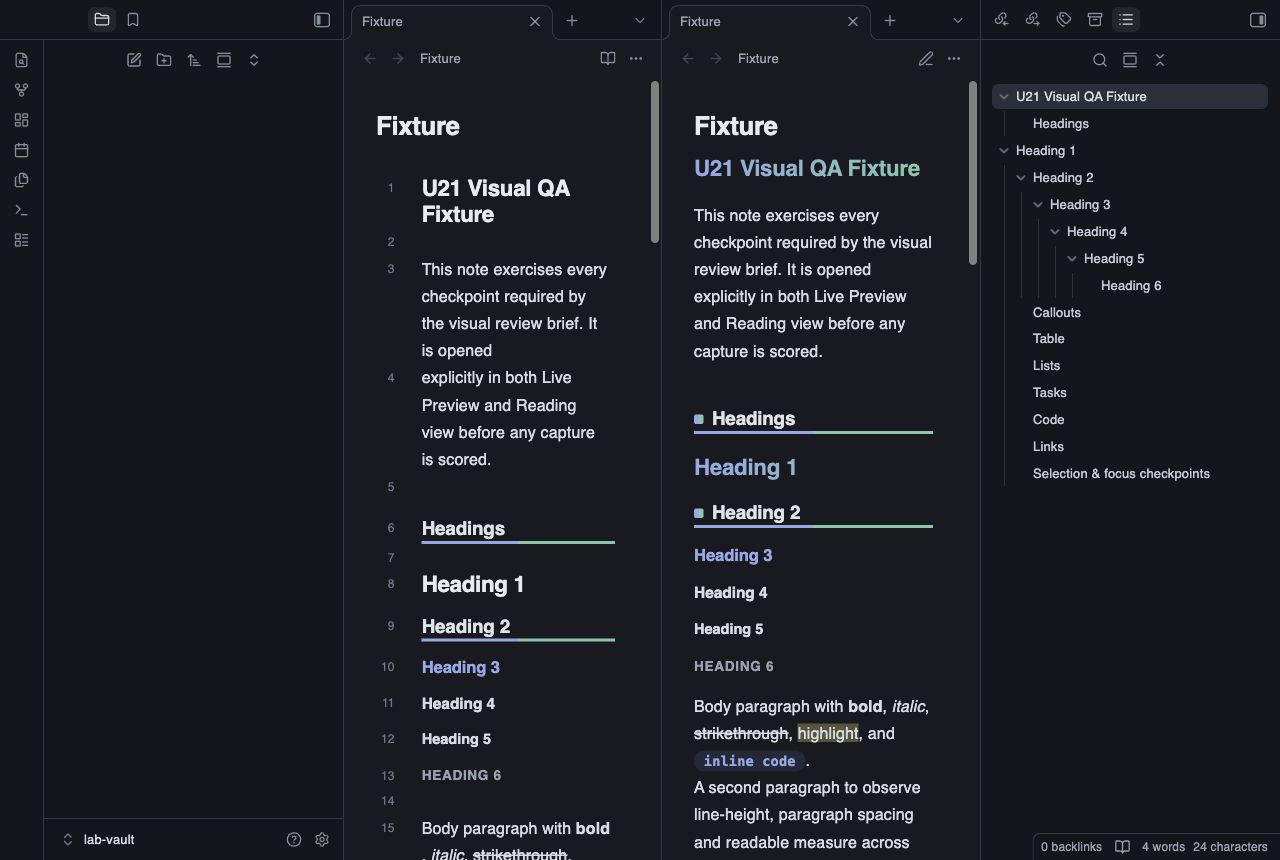Collapse Heading 2 chevron in the outline
The image size is (1280, 860).
[x=1021, y=178]
